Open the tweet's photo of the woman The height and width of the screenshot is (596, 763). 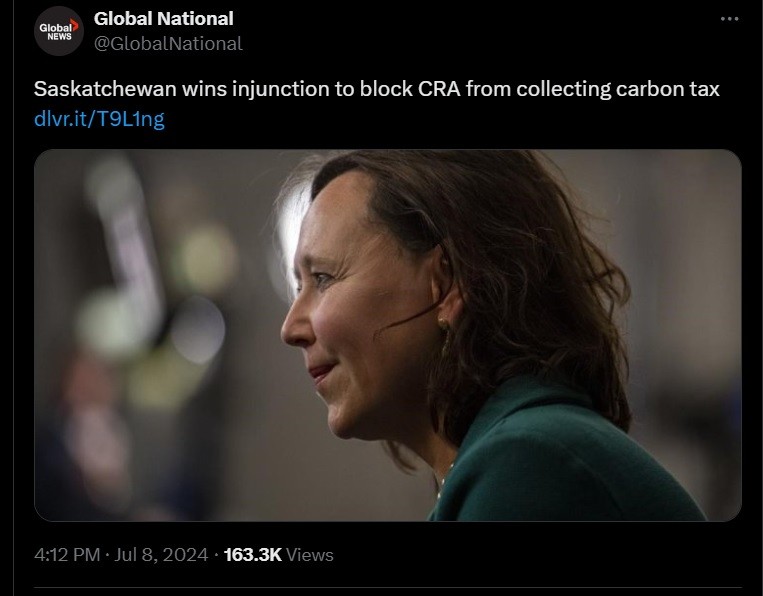(388, 335)
